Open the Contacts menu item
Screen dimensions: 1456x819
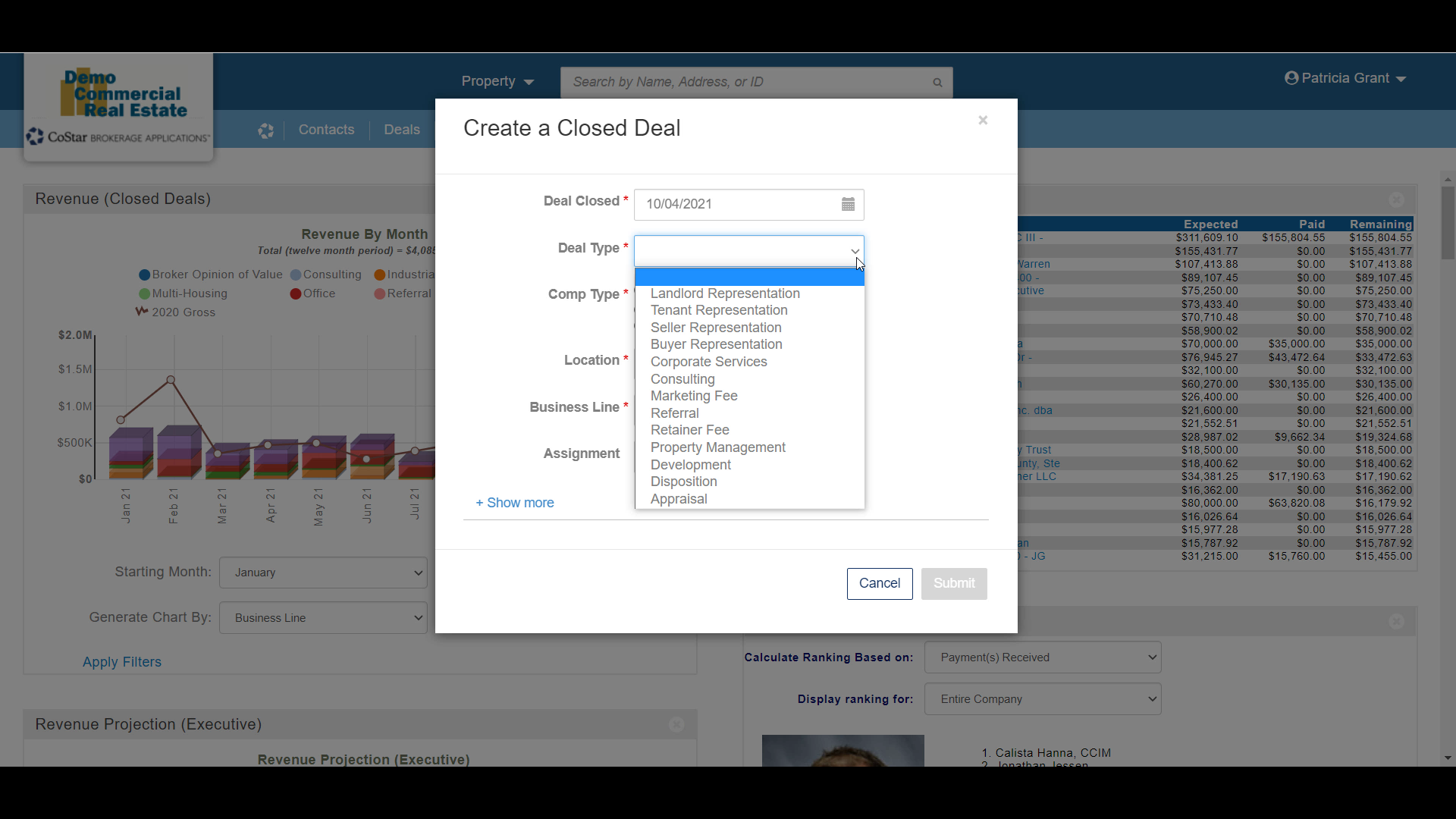326,130
